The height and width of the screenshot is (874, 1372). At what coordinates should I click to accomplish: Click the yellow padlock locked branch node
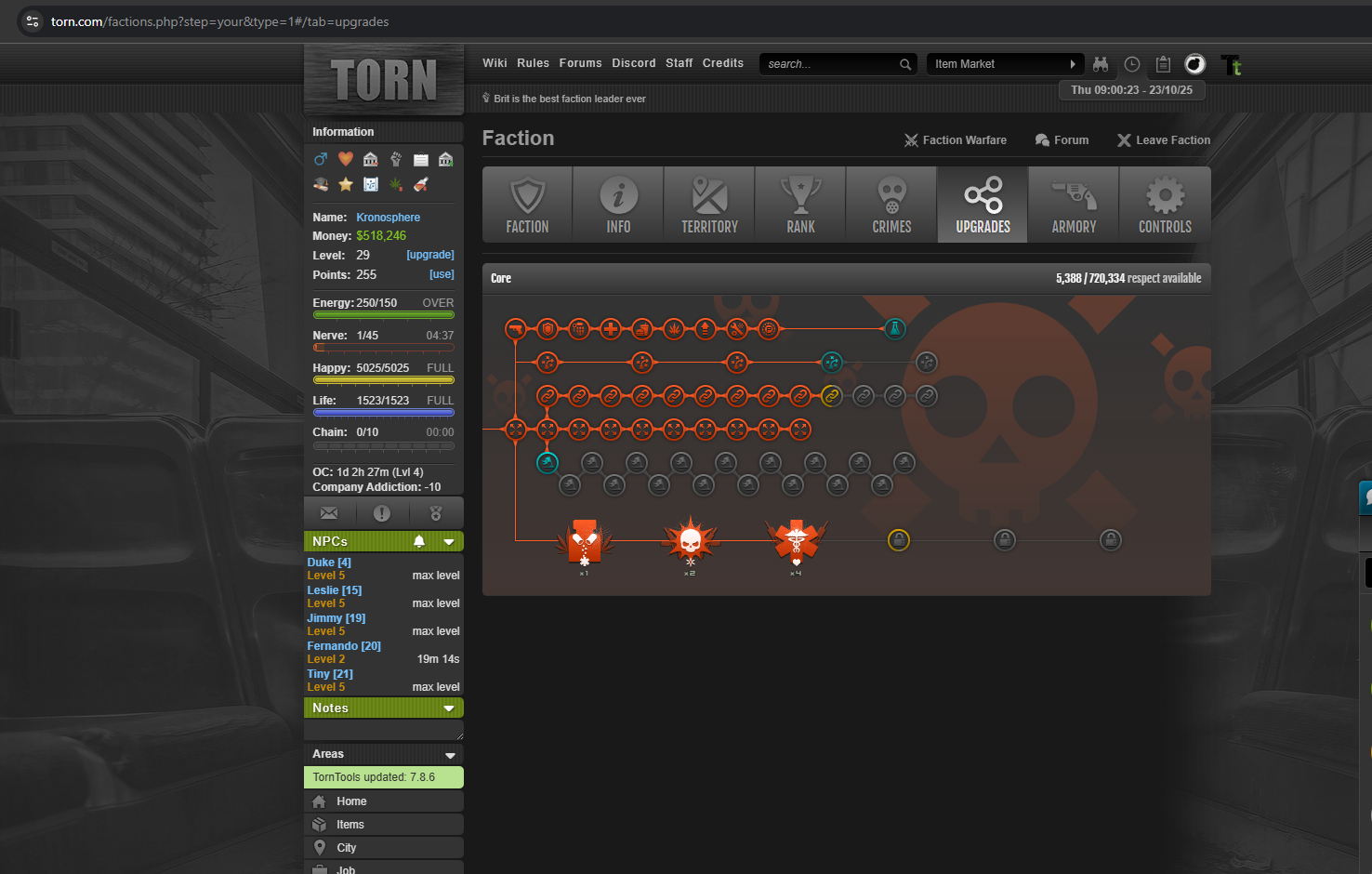click(x=899, y=540)
